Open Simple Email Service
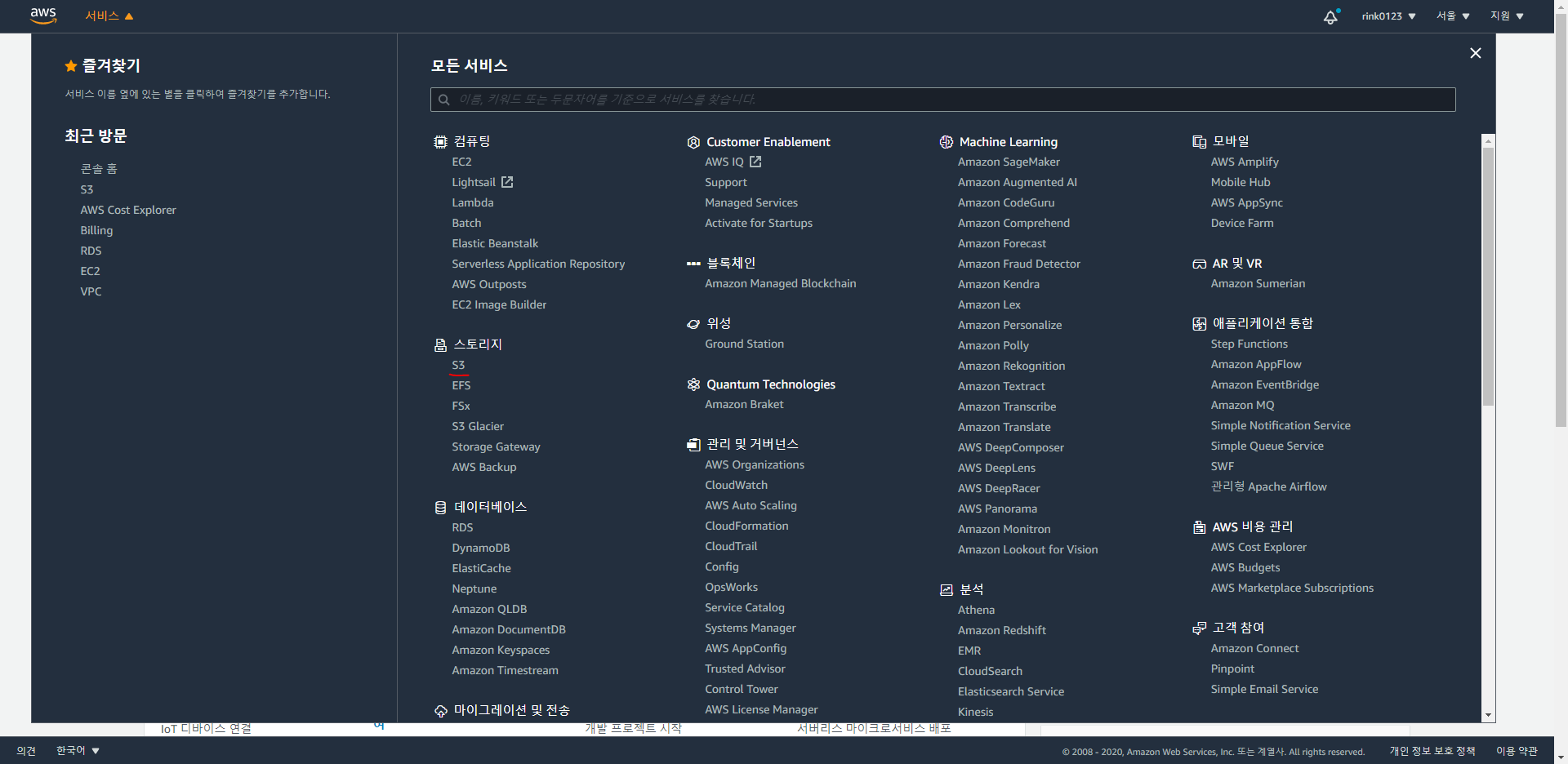 (1264, 689)
